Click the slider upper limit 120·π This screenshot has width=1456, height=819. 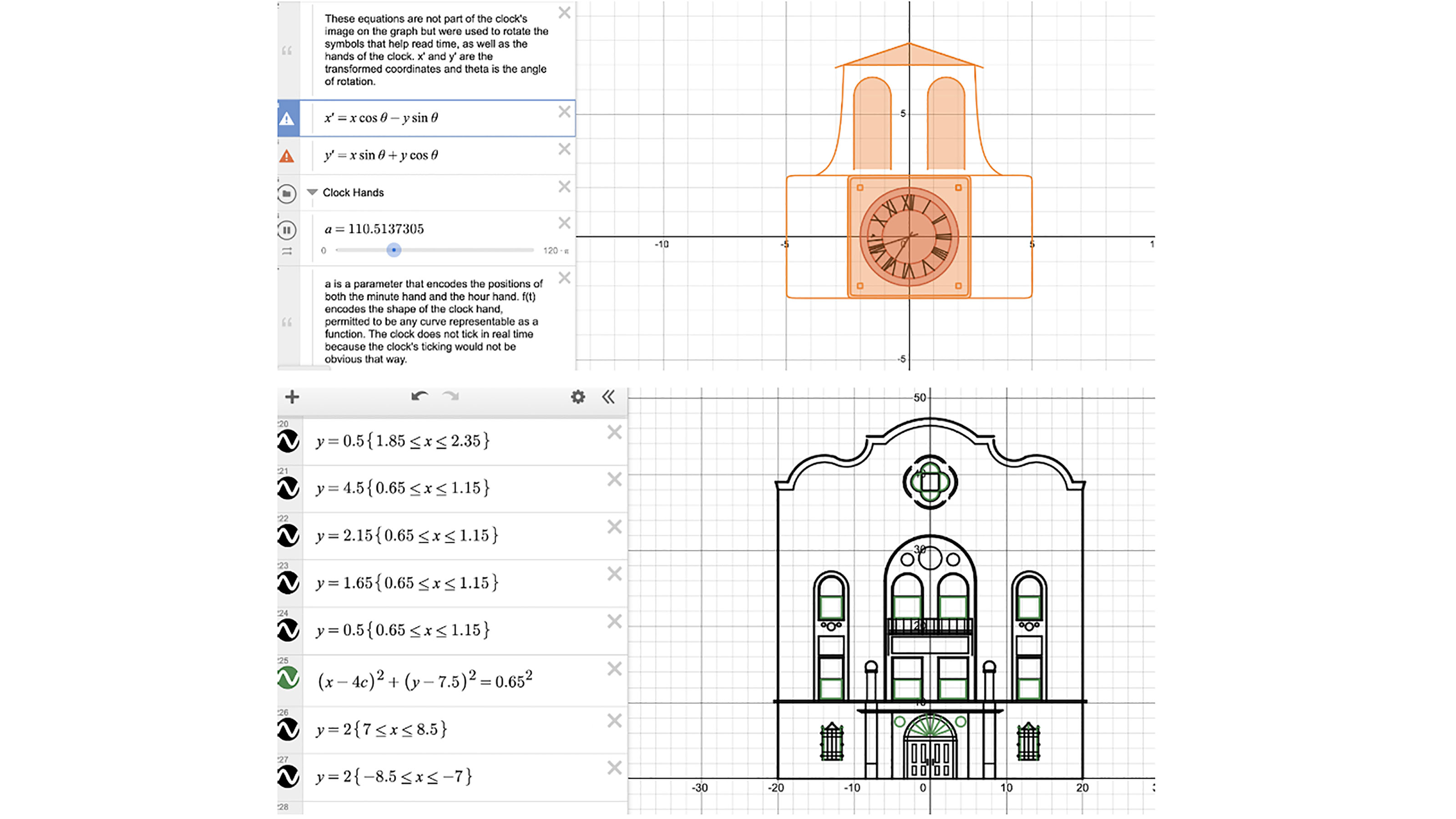(555, 250)
